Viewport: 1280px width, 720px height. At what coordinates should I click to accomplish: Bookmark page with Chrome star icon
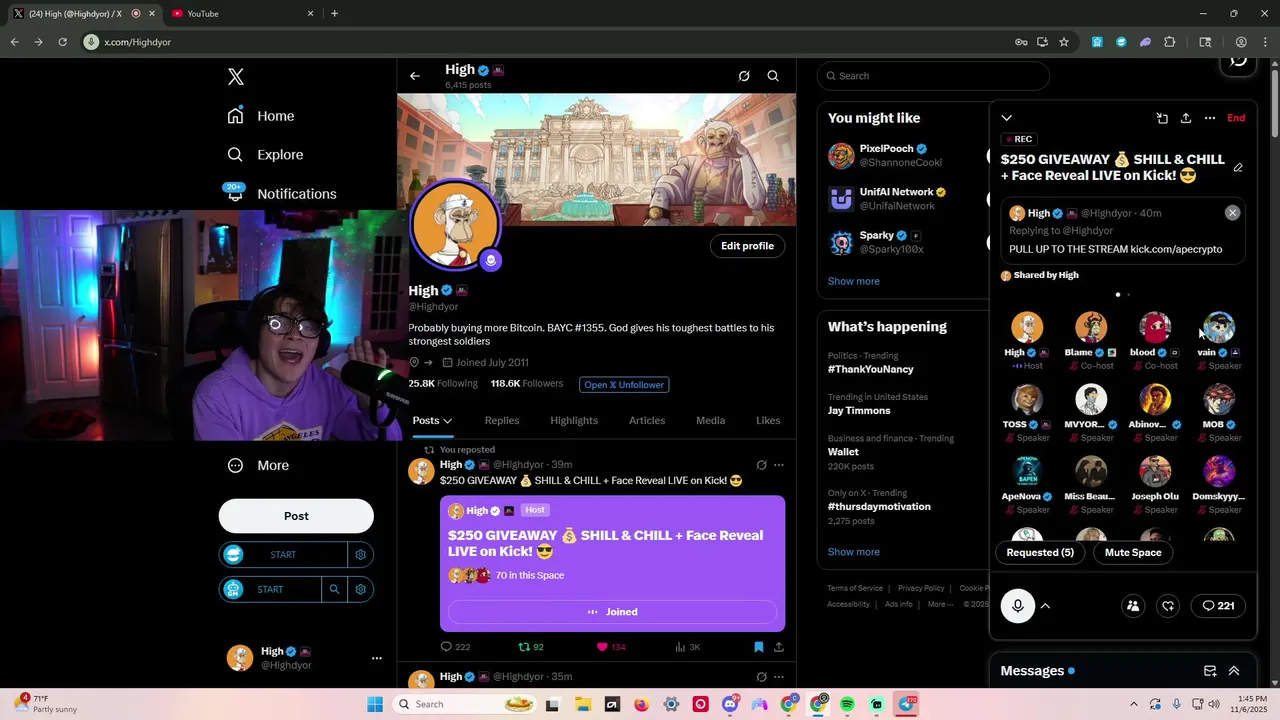pos(1064,42)
